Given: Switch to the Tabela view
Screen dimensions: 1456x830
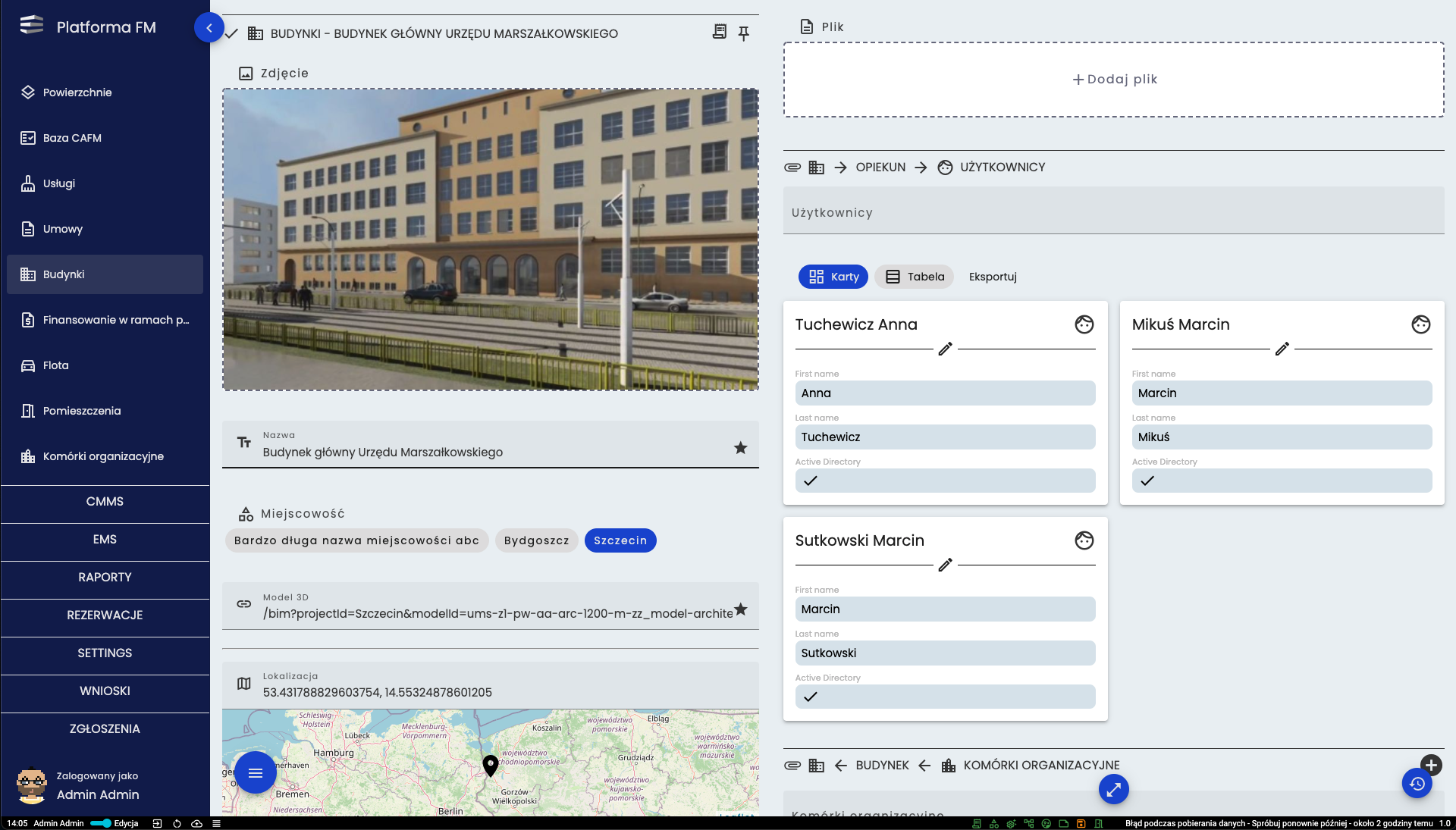Looking at the screenshot, I should [915, 277].
